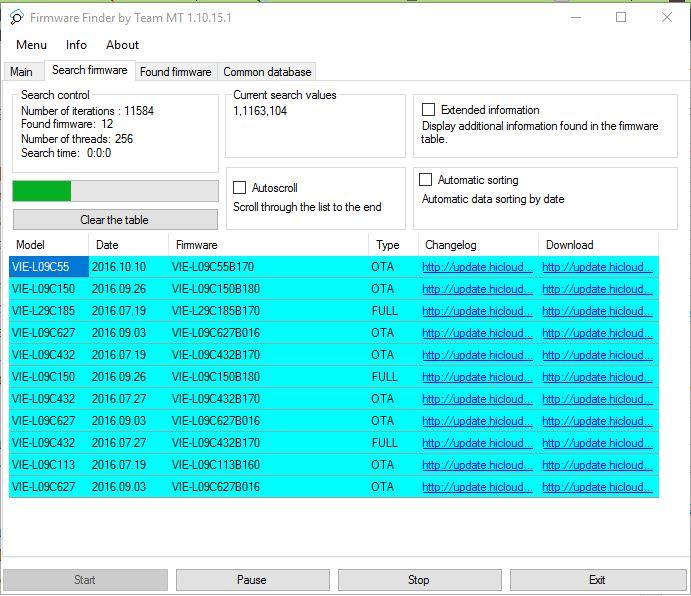Maximize the Firmware Finder window

621,18
